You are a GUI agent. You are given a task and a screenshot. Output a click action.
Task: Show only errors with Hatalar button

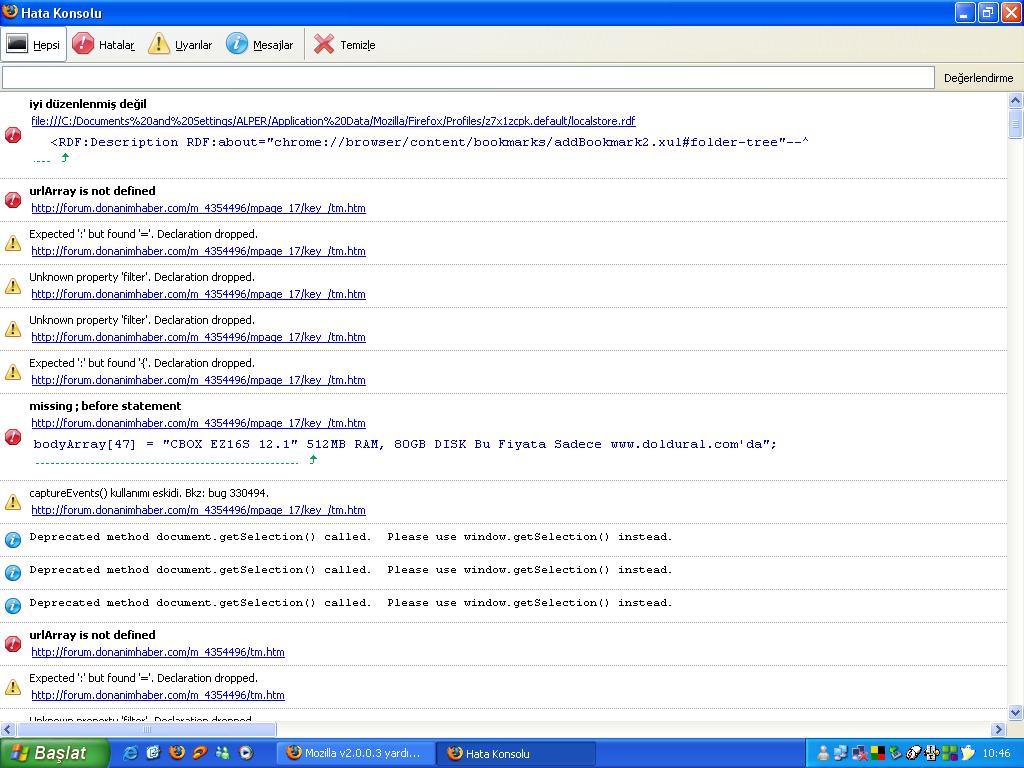(104, 45)
